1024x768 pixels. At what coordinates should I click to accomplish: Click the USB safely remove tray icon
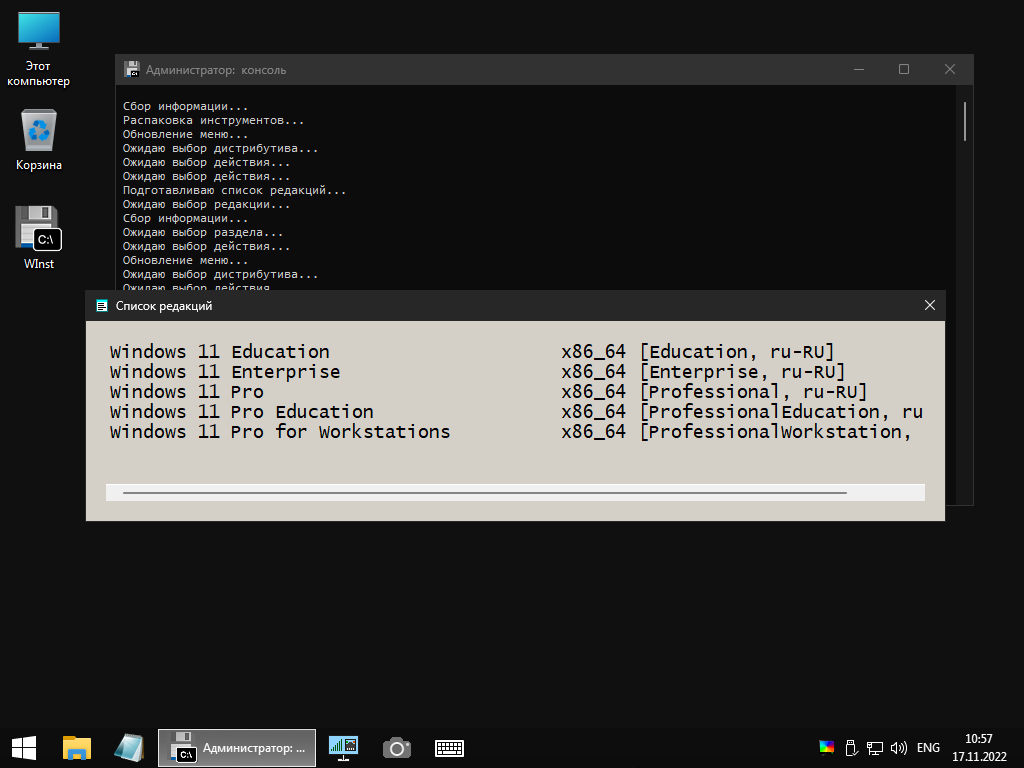(851, 747)
